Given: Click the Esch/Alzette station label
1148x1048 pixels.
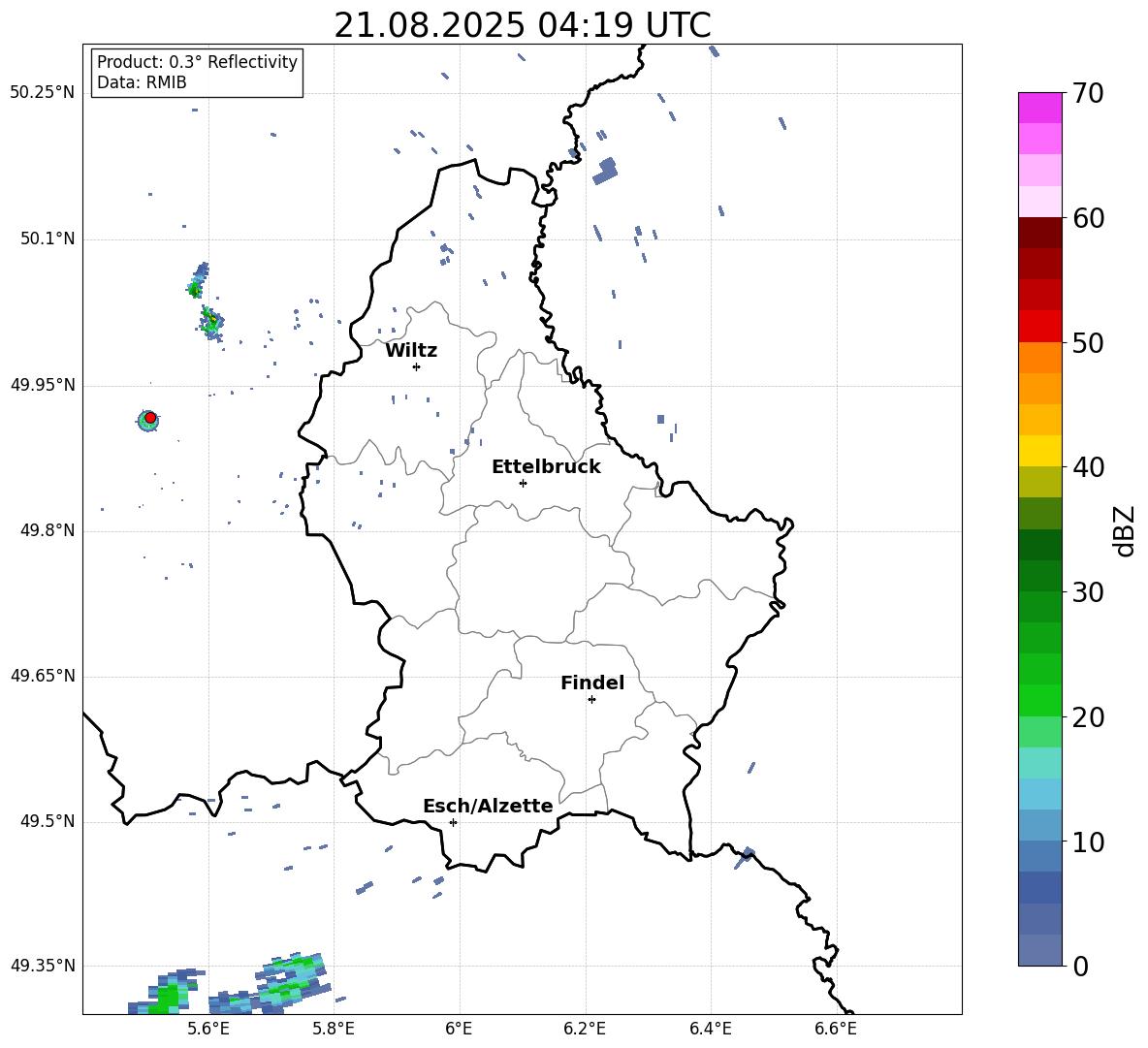Looking at the screenshot, I should pyautogui.click(x=488, y=806).
